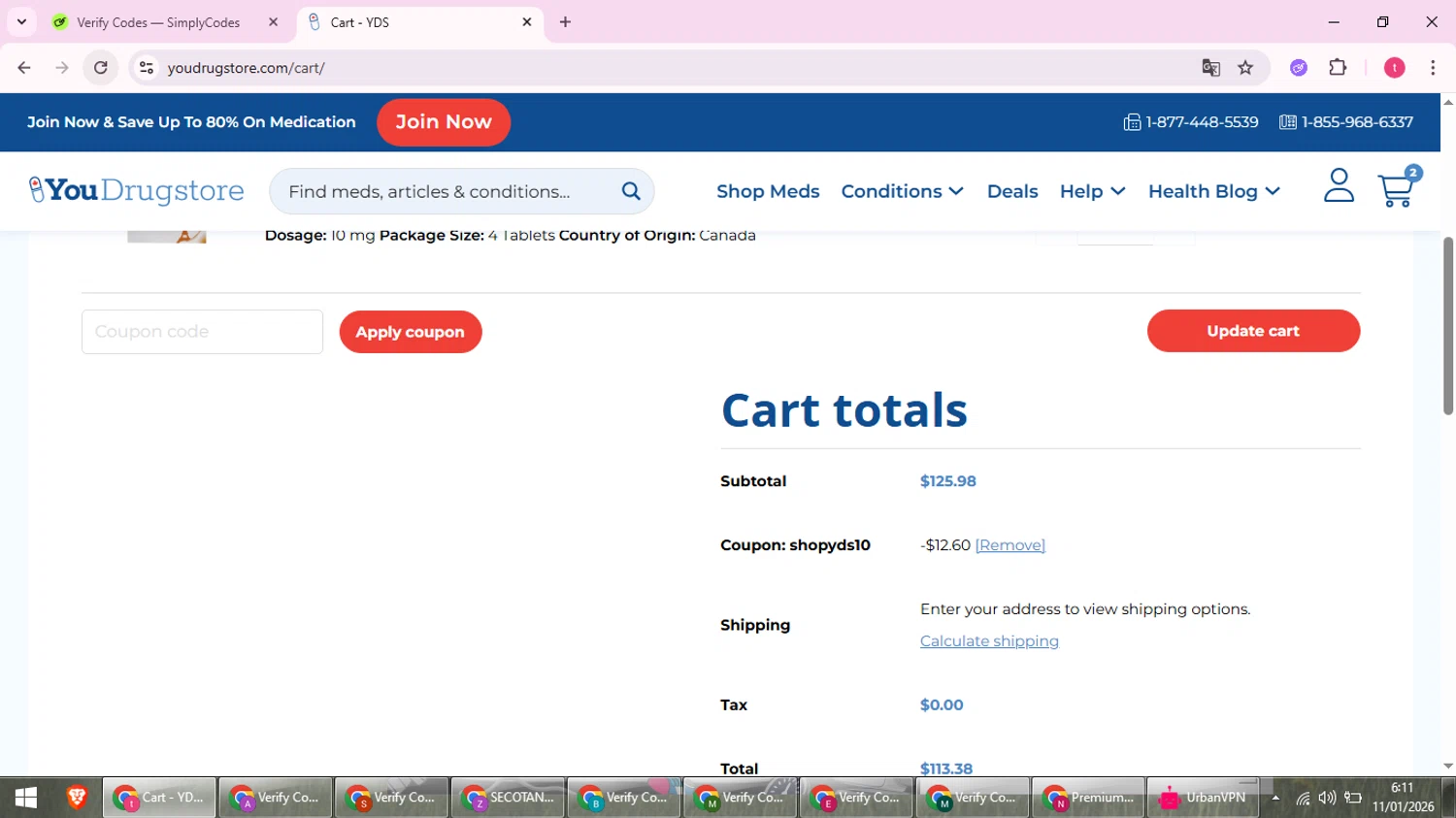The image size is (1456, 818).
Task: Launch Brave browser from the taskbar
Action: coord(77,798)
